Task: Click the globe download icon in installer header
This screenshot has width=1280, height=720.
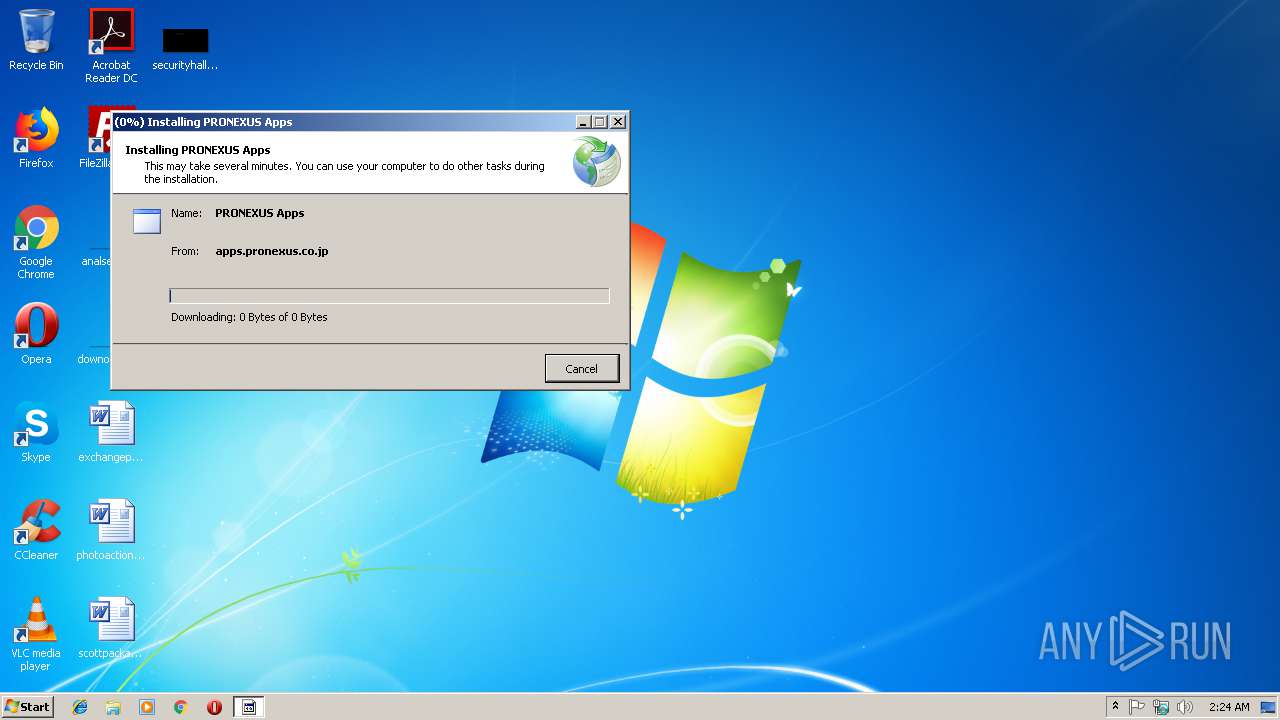Action: pyautogui.click(x=597, y=162)
